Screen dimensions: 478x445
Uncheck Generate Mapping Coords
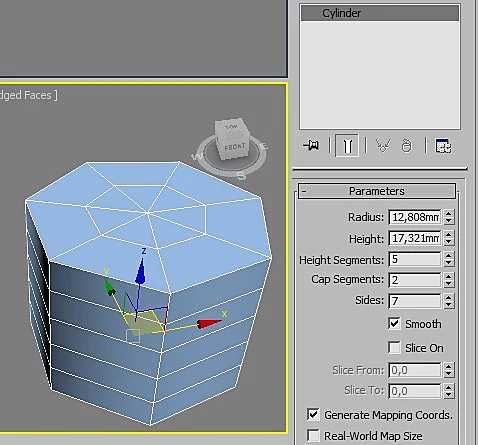[x=313, y=415]
